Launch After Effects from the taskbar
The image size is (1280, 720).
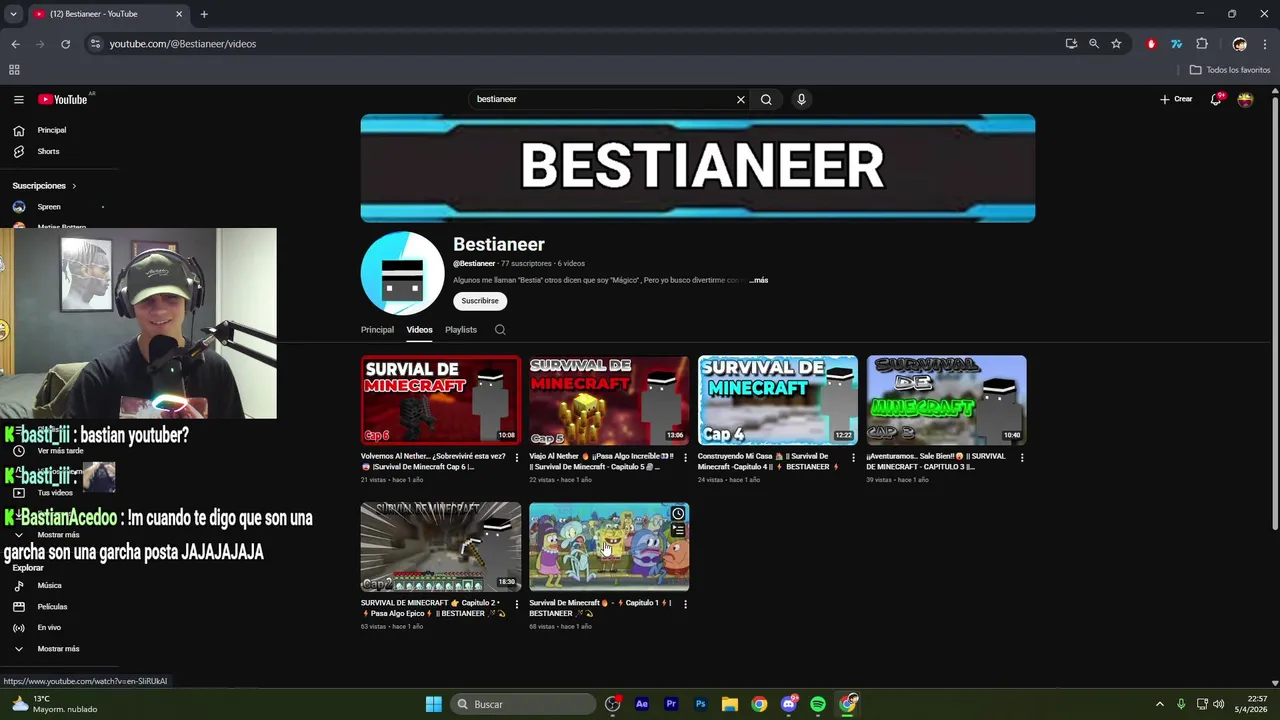[x=642, y=704]
